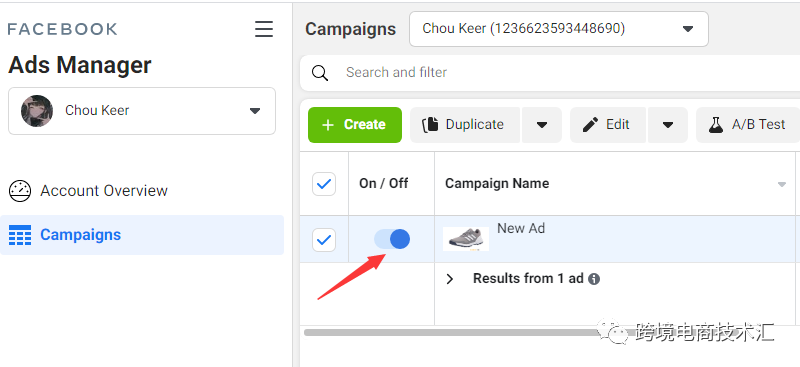This screenshot has width=800, height=367.
Task: Toggle the New Ad campaign switch off
Action: click(392, 239)
